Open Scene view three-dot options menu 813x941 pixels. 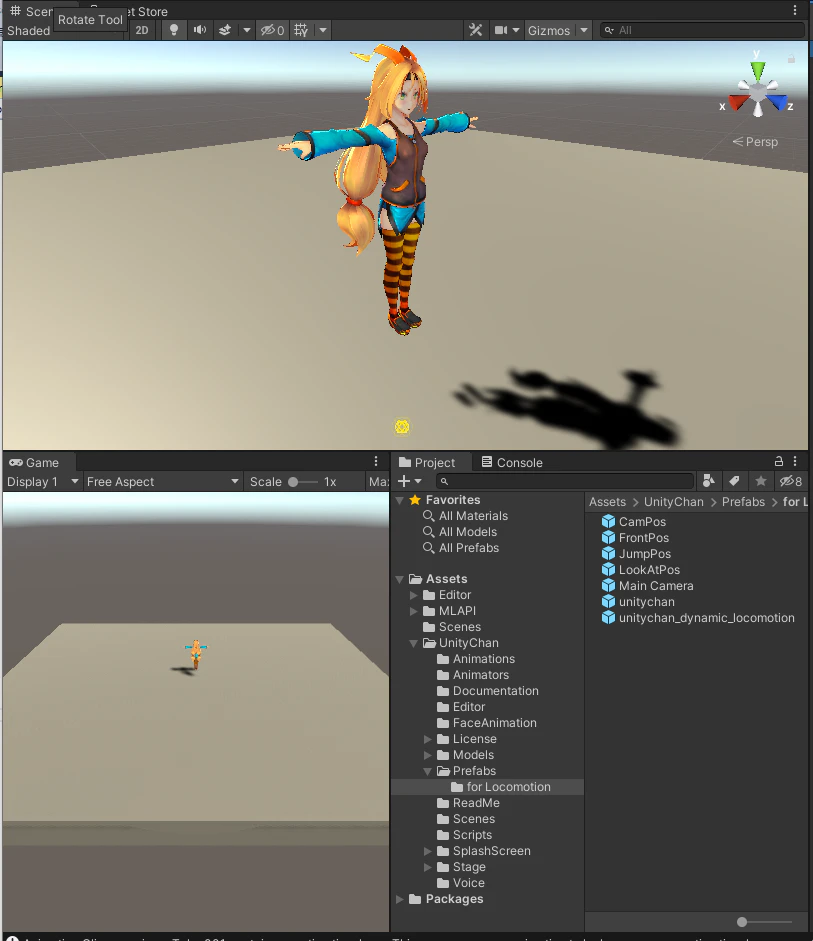(x=795, y=10)
